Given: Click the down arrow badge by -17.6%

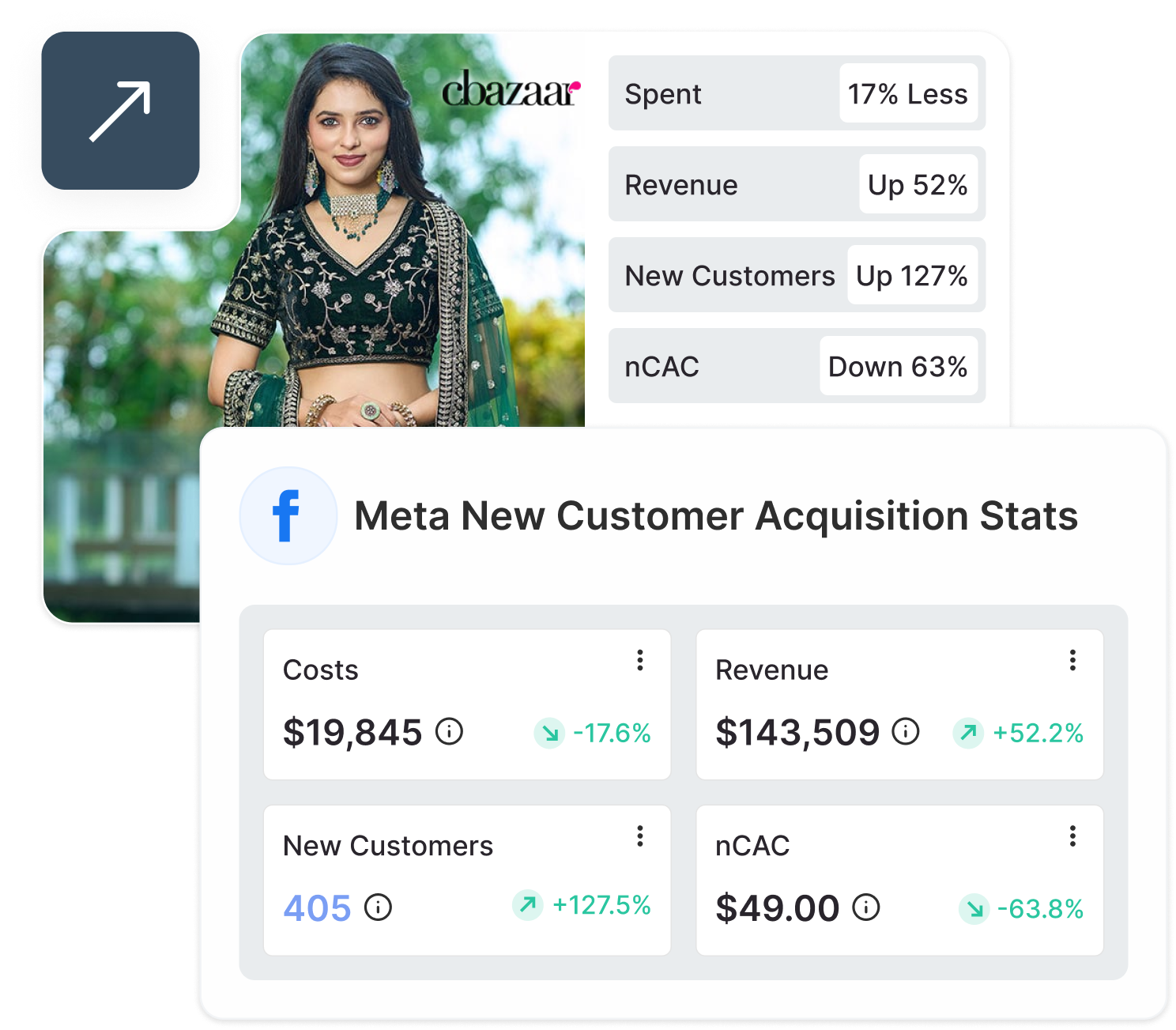Looking at the screenshot, I should coord(549,733).
